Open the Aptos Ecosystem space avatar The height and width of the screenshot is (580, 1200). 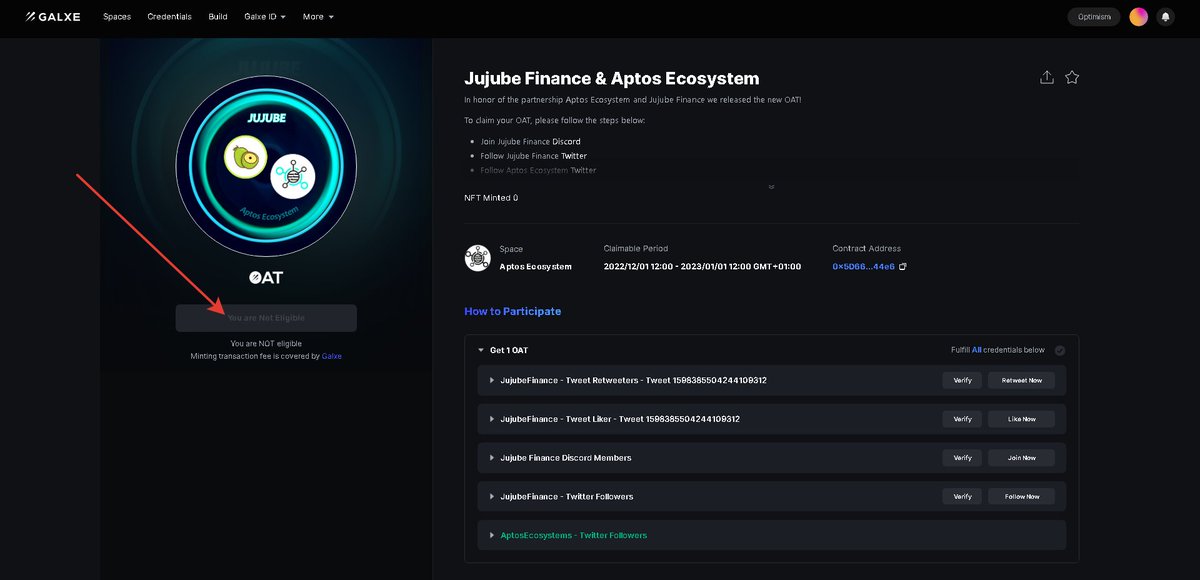coord(477,257)
